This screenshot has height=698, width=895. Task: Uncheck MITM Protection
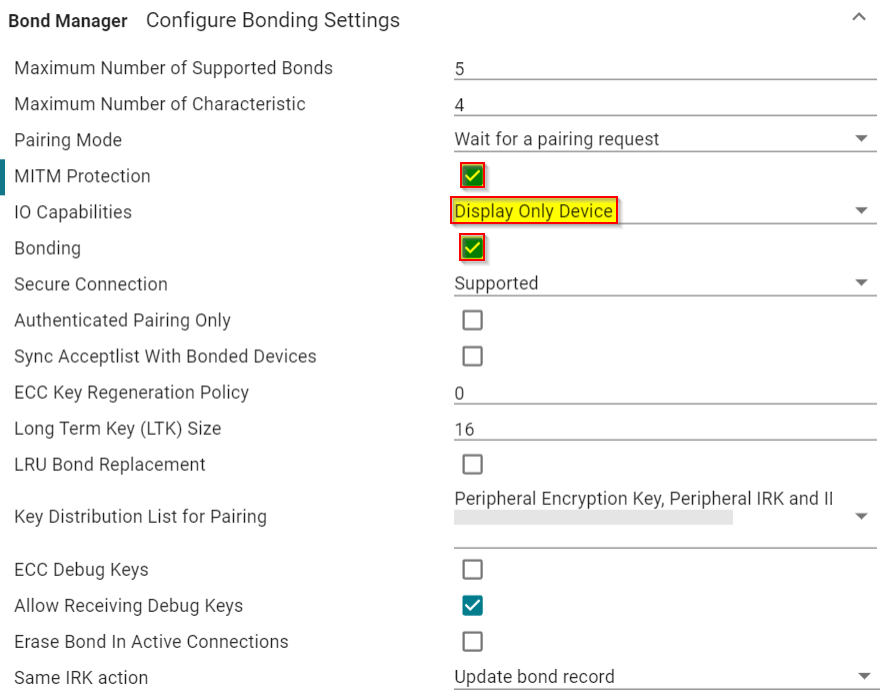coord(471,174)
